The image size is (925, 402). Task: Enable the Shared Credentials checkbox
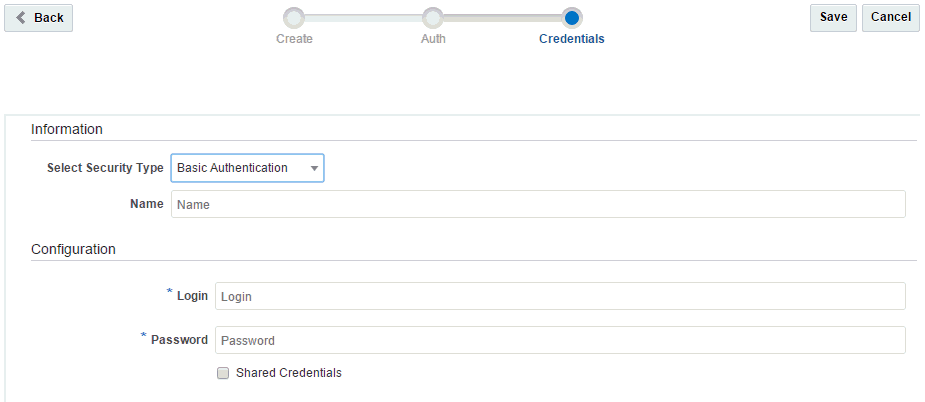click(x=223, y=373)
